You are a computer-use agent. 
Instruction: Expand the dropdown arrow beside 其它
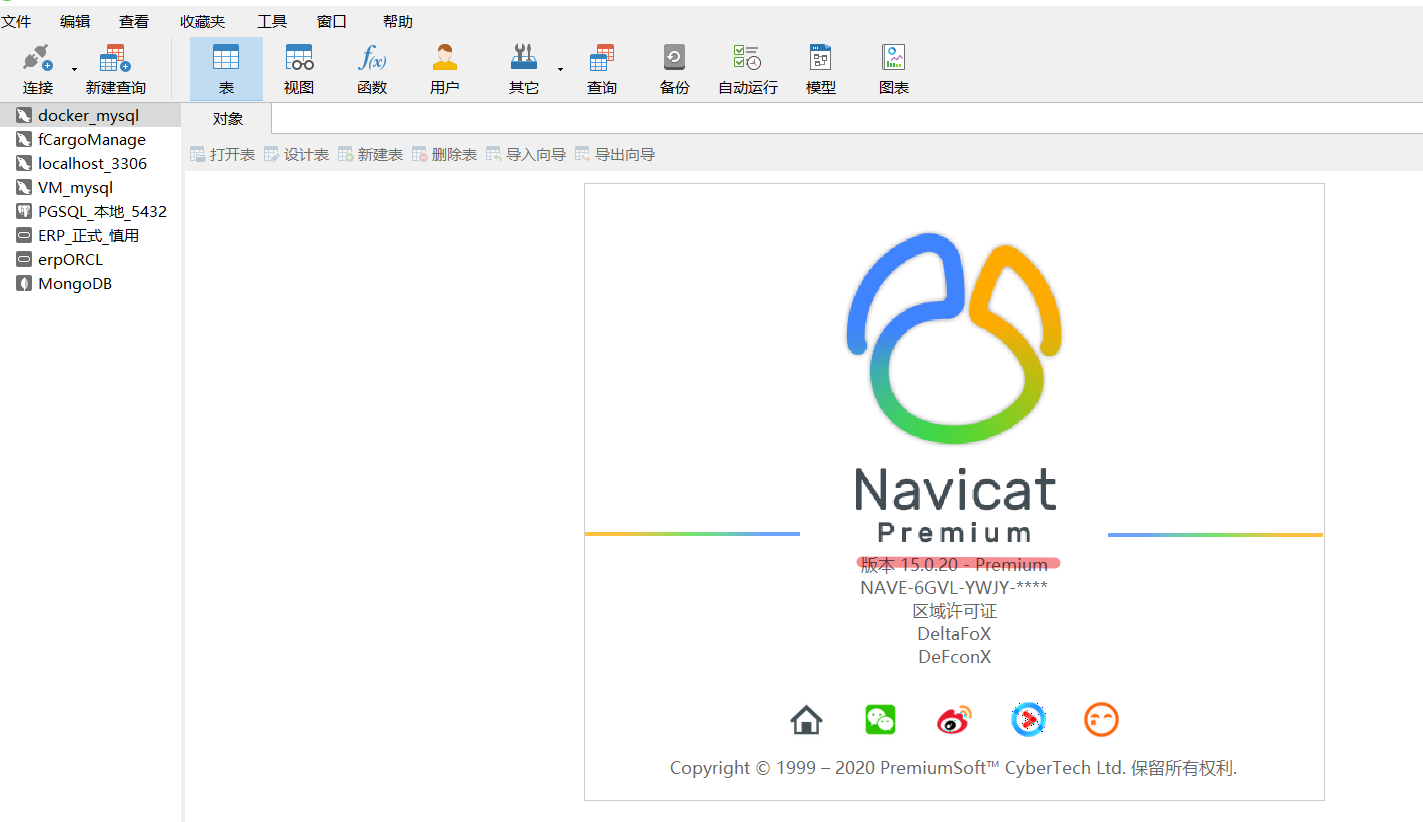(560, 69)
